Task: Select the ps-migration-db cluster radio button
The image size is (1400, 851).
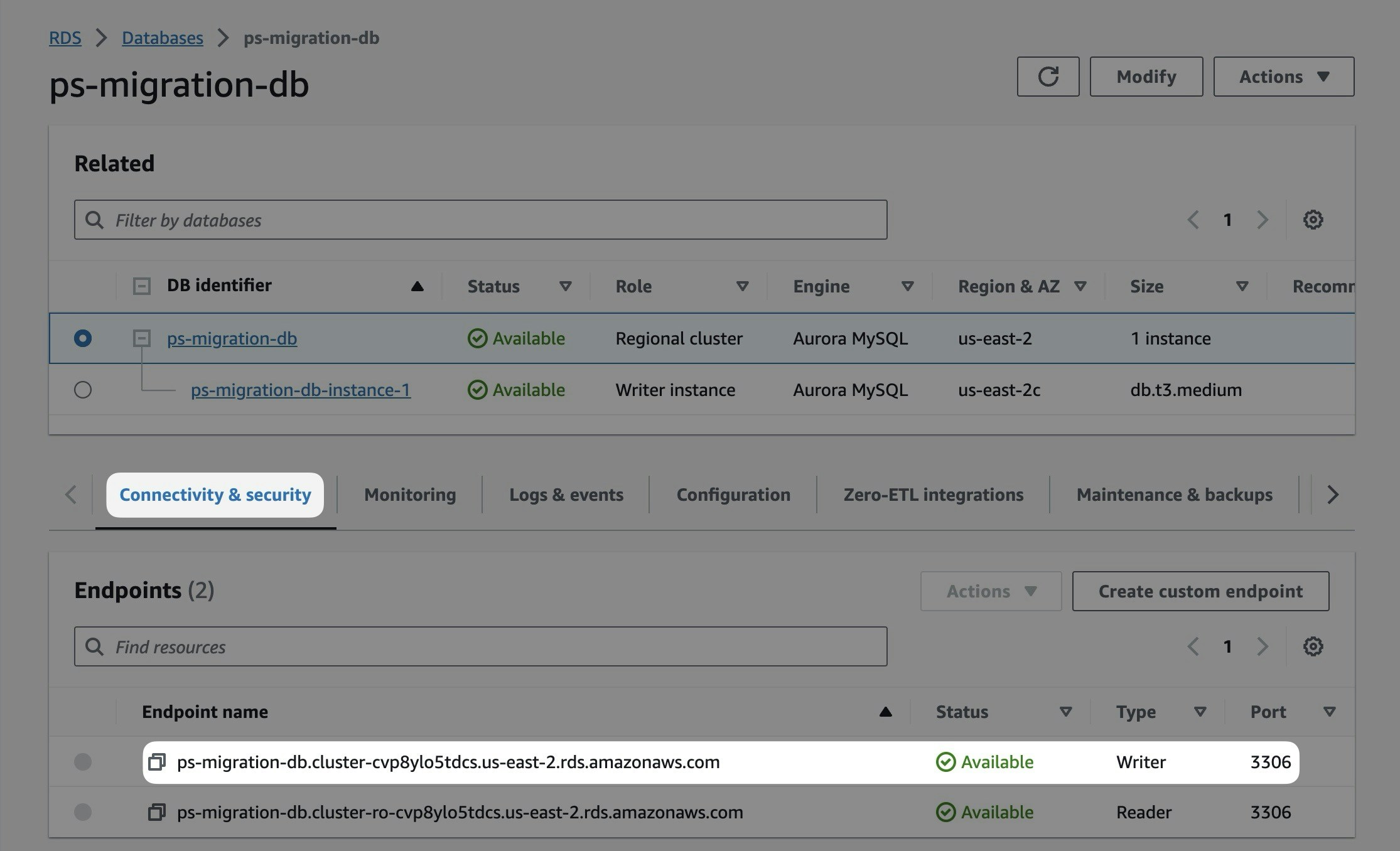Action: 83,338
